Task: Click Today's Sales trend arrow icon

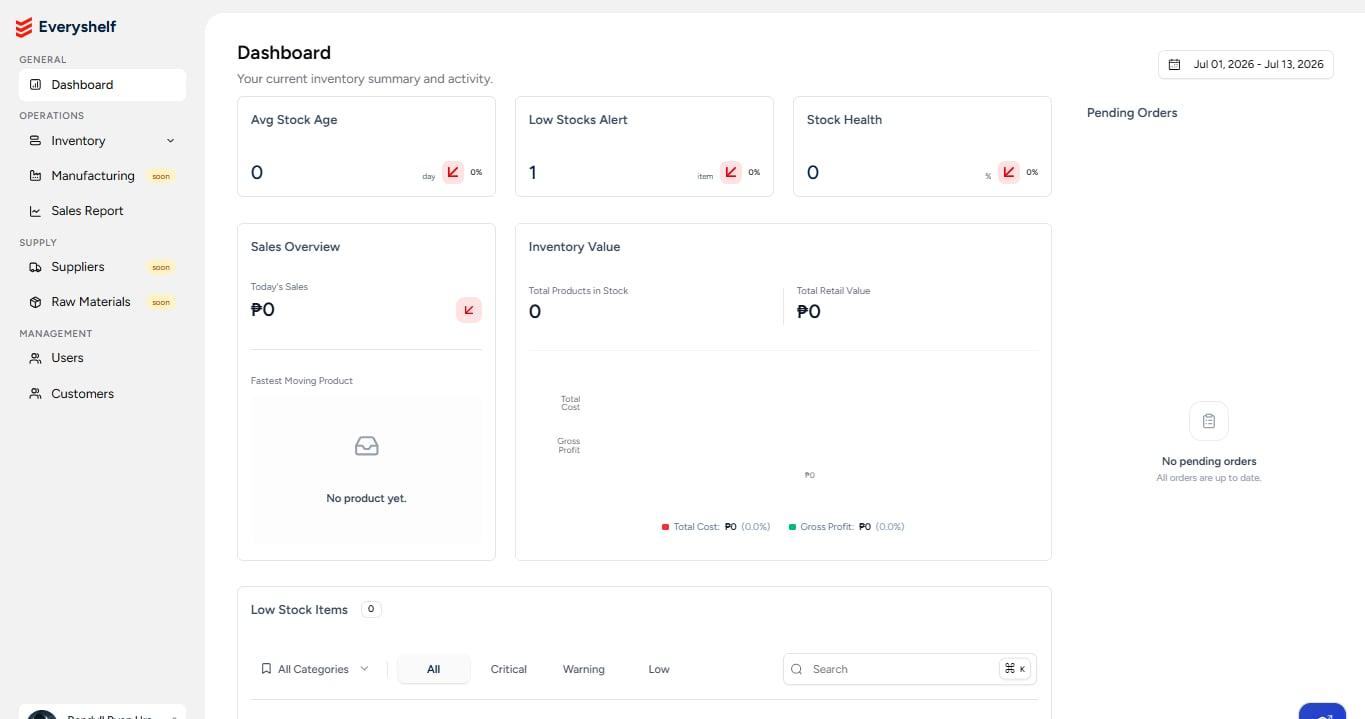Action: [x=469, y=310]
